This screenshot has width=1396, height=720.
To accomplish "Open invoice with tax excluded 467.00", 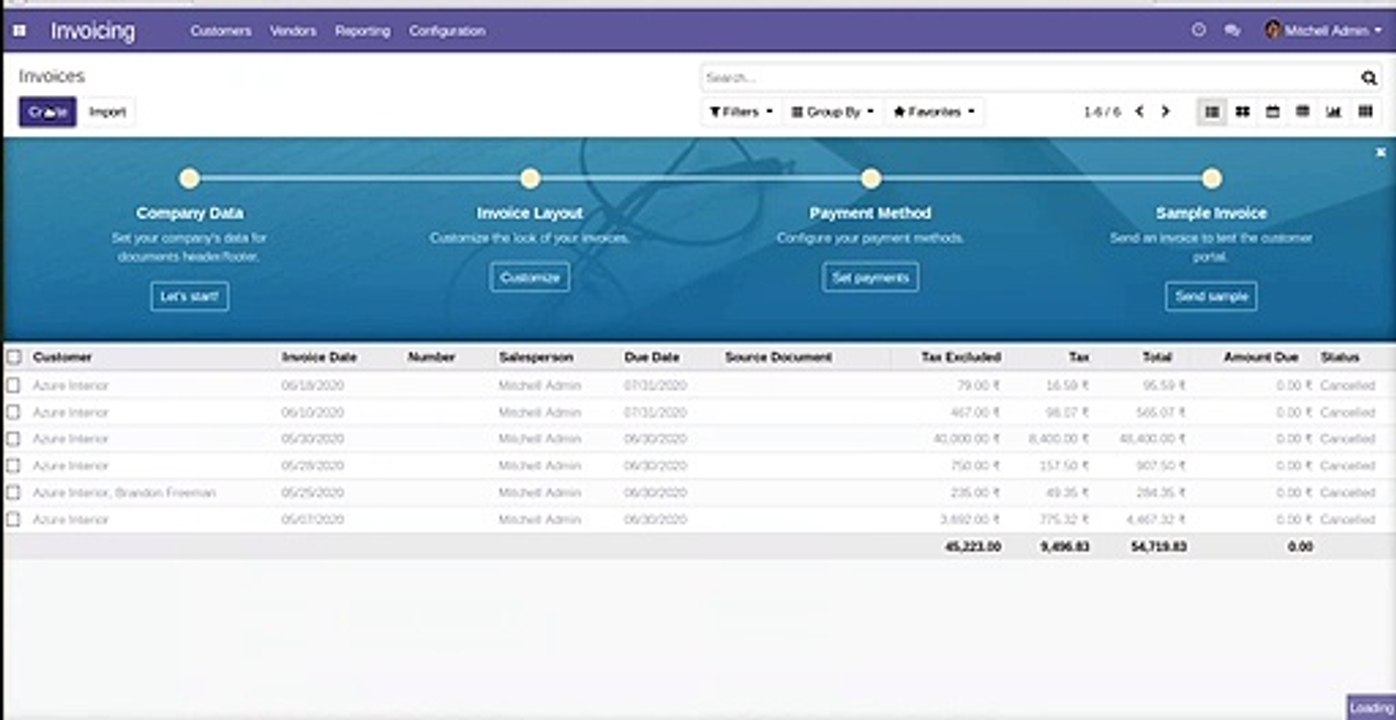I will point(698,412).
